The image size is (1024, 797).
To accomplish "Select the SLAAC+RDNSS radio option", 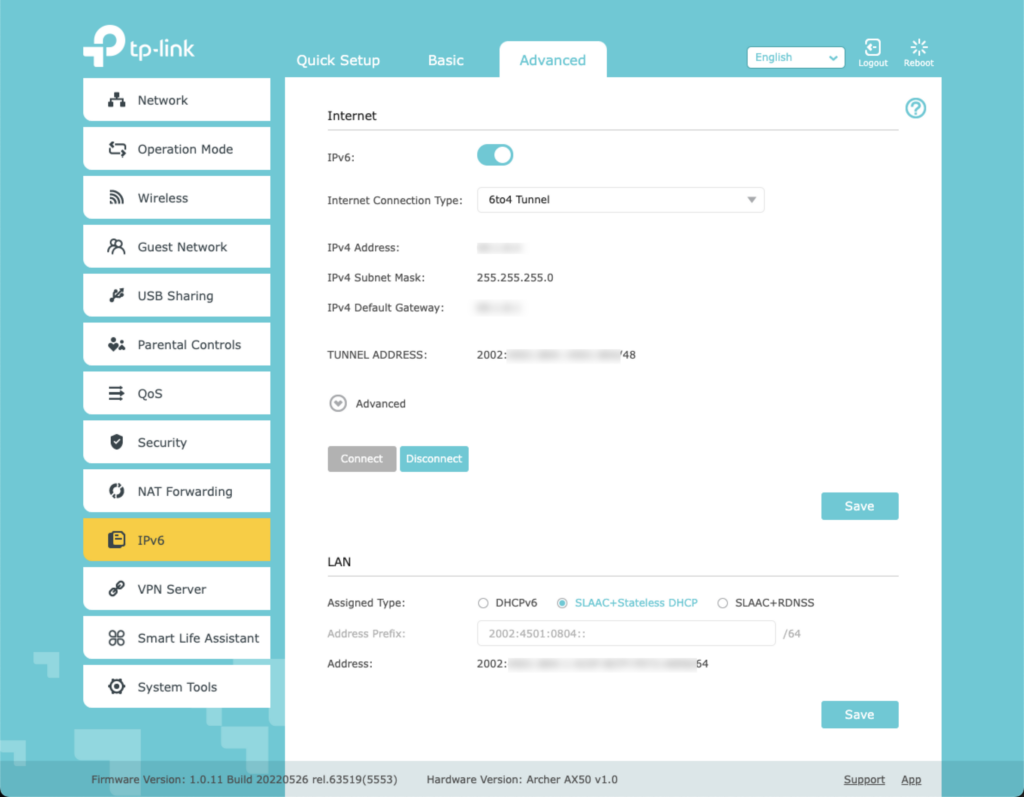I will pos(723,603).
